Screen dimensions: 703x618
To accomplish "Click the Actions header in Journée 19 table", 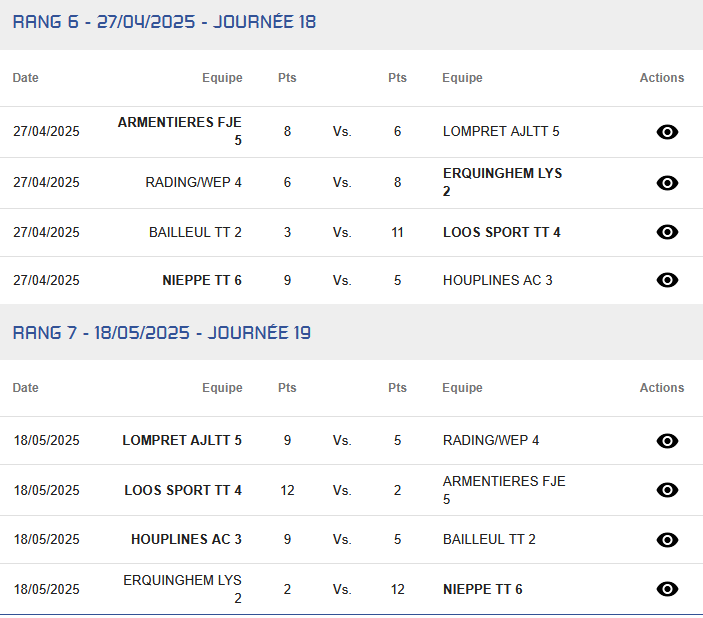I will pos(662,387).
